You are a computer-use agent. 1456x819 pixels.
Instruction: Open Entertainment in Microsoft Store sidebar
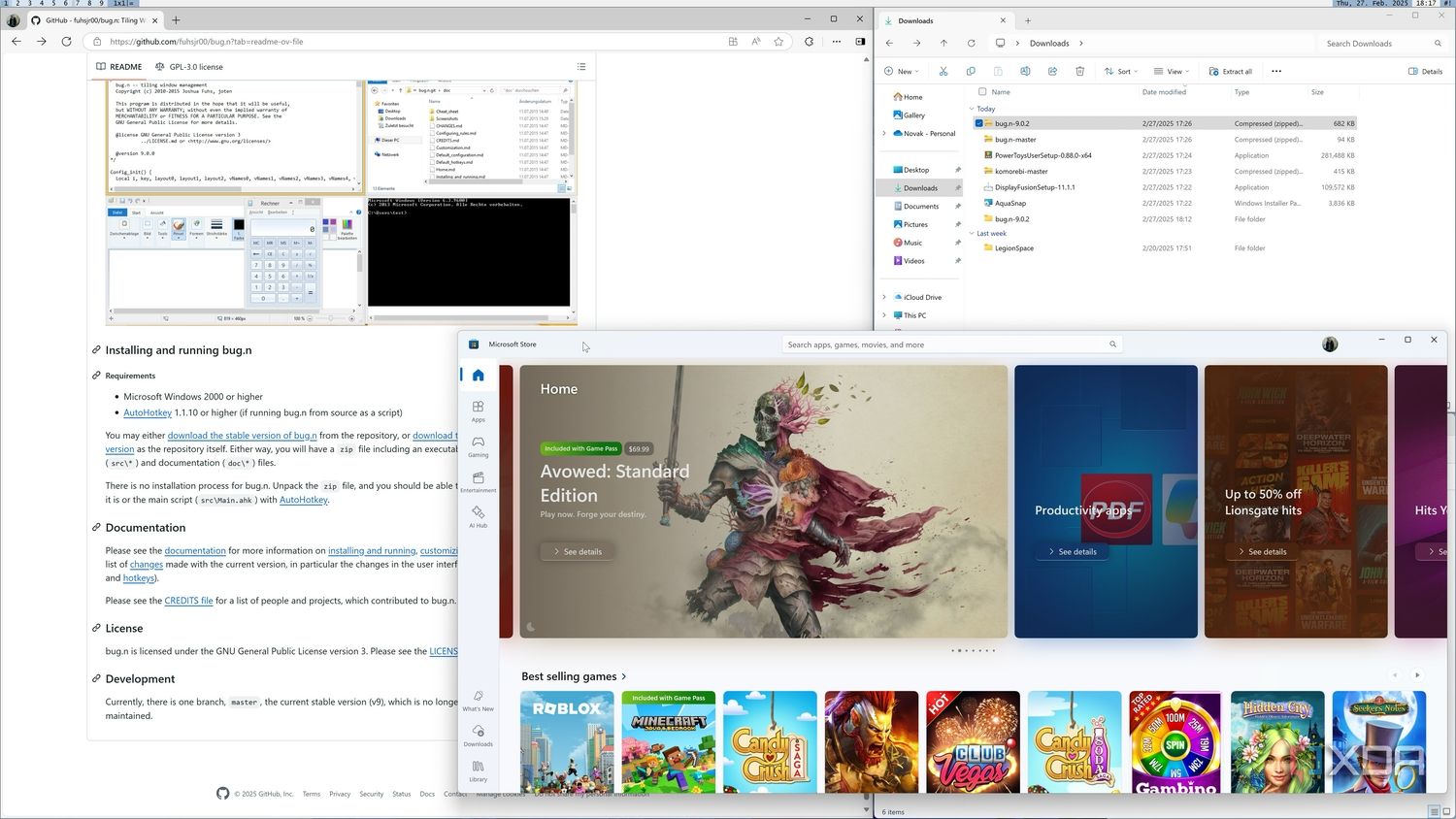pyautogui.click(x=479, y=482)
